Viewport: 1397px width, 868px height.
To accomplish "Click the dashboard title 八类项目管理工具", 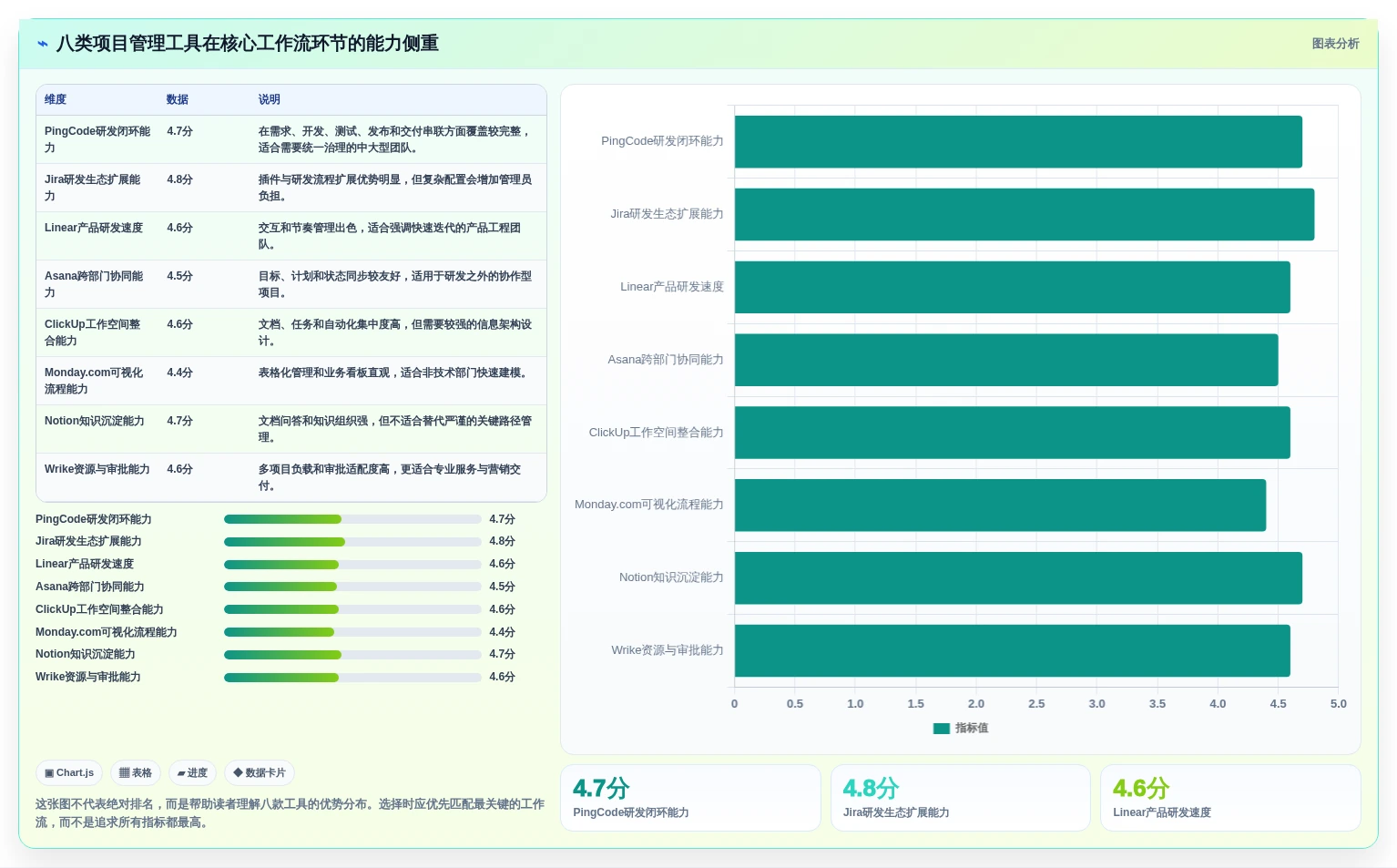I will coord(248,44).
